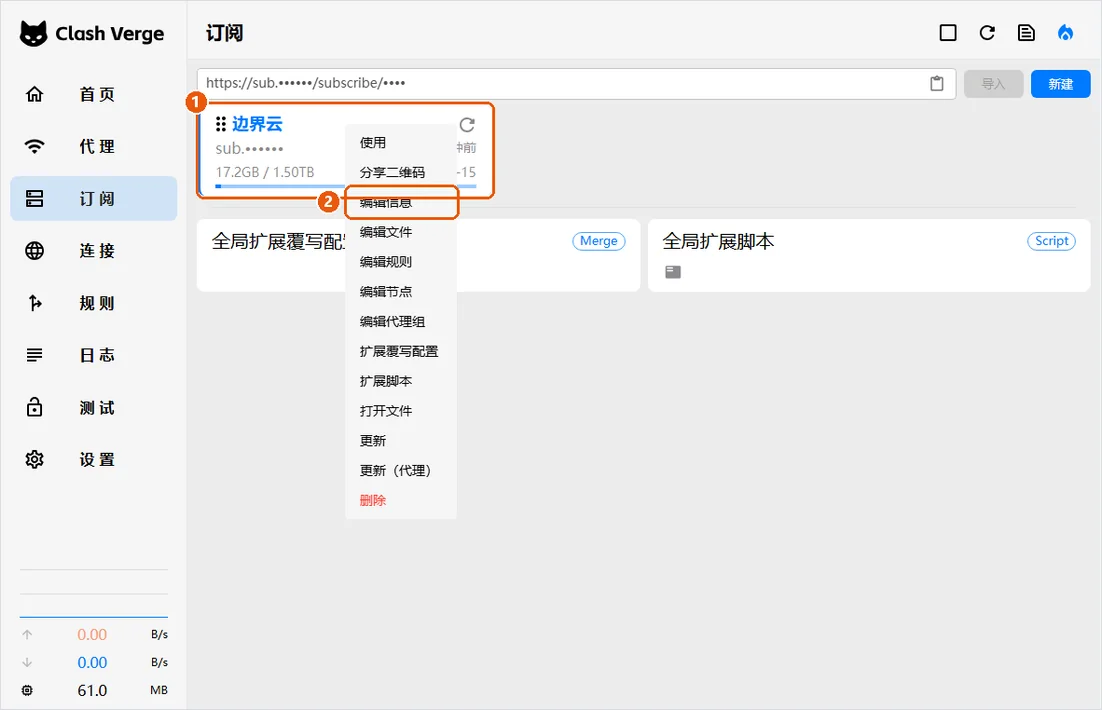
Task: Click the Script tag on 全局扩展脚本 card
Action: (x=1051, y=241)
